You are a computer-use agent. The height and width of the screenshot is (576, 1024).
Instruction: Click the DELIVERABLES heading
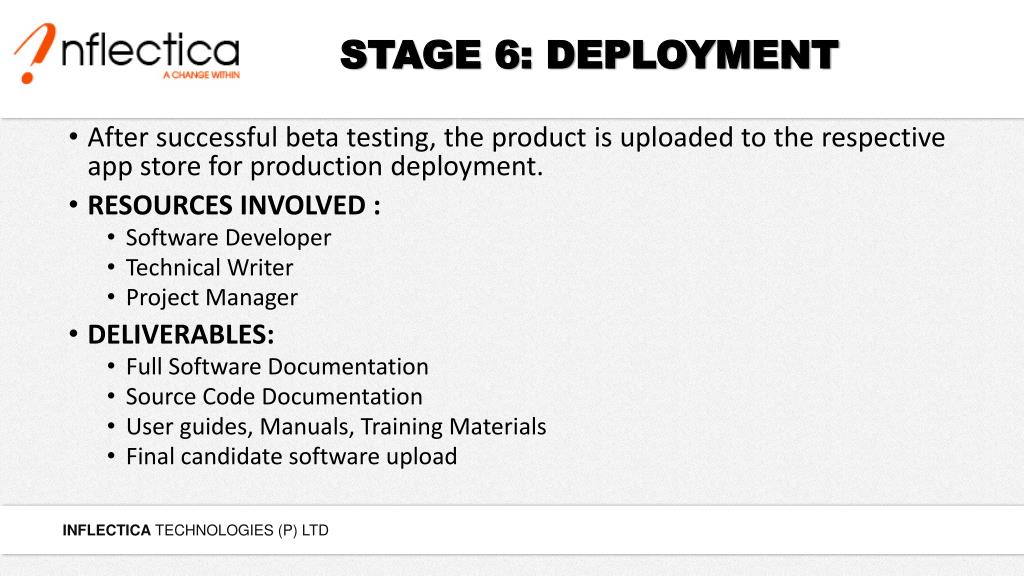[x=181, y=334]
